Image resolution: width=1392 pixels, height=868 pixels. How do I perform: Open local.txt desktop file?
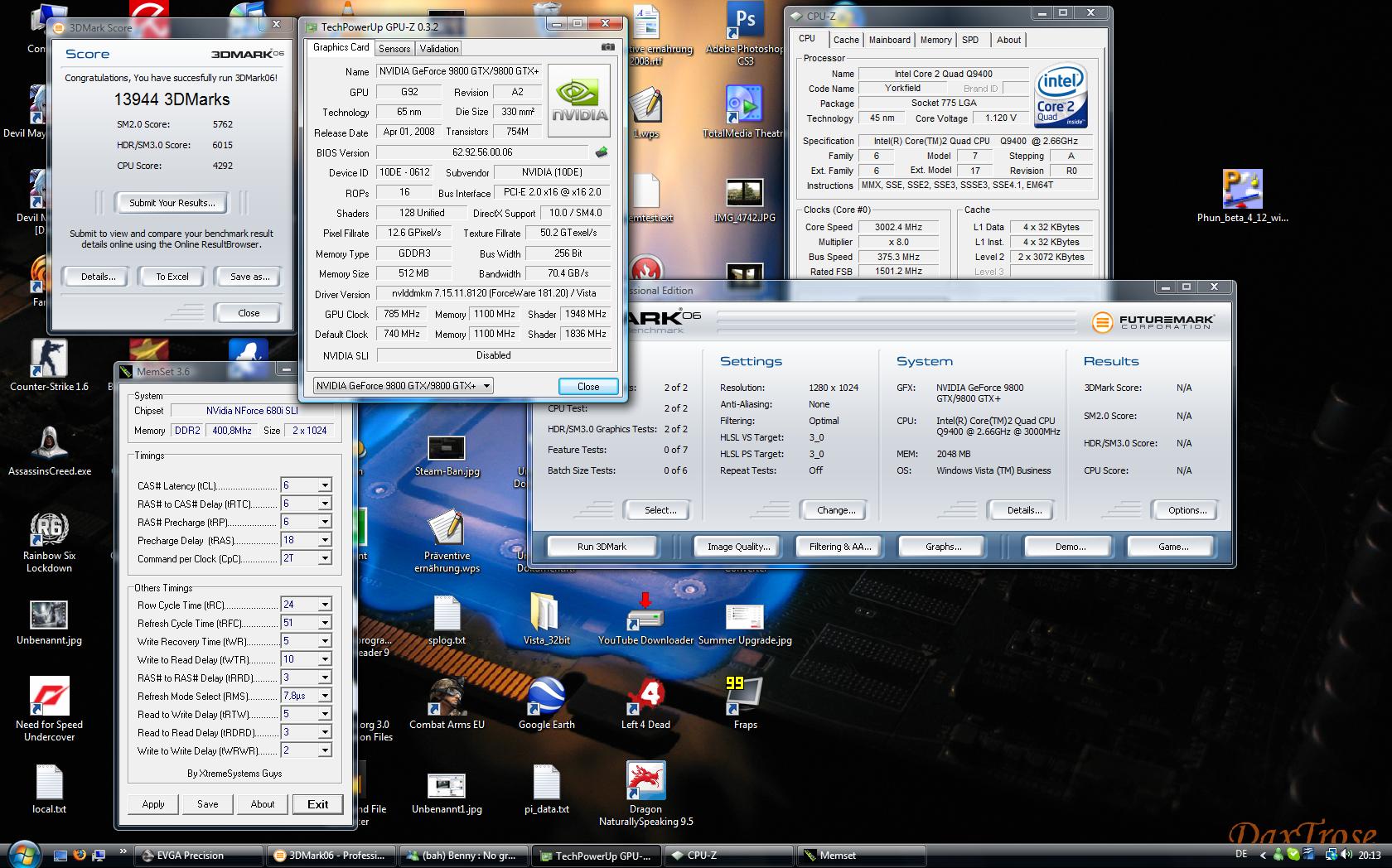[x=49, y=788]
